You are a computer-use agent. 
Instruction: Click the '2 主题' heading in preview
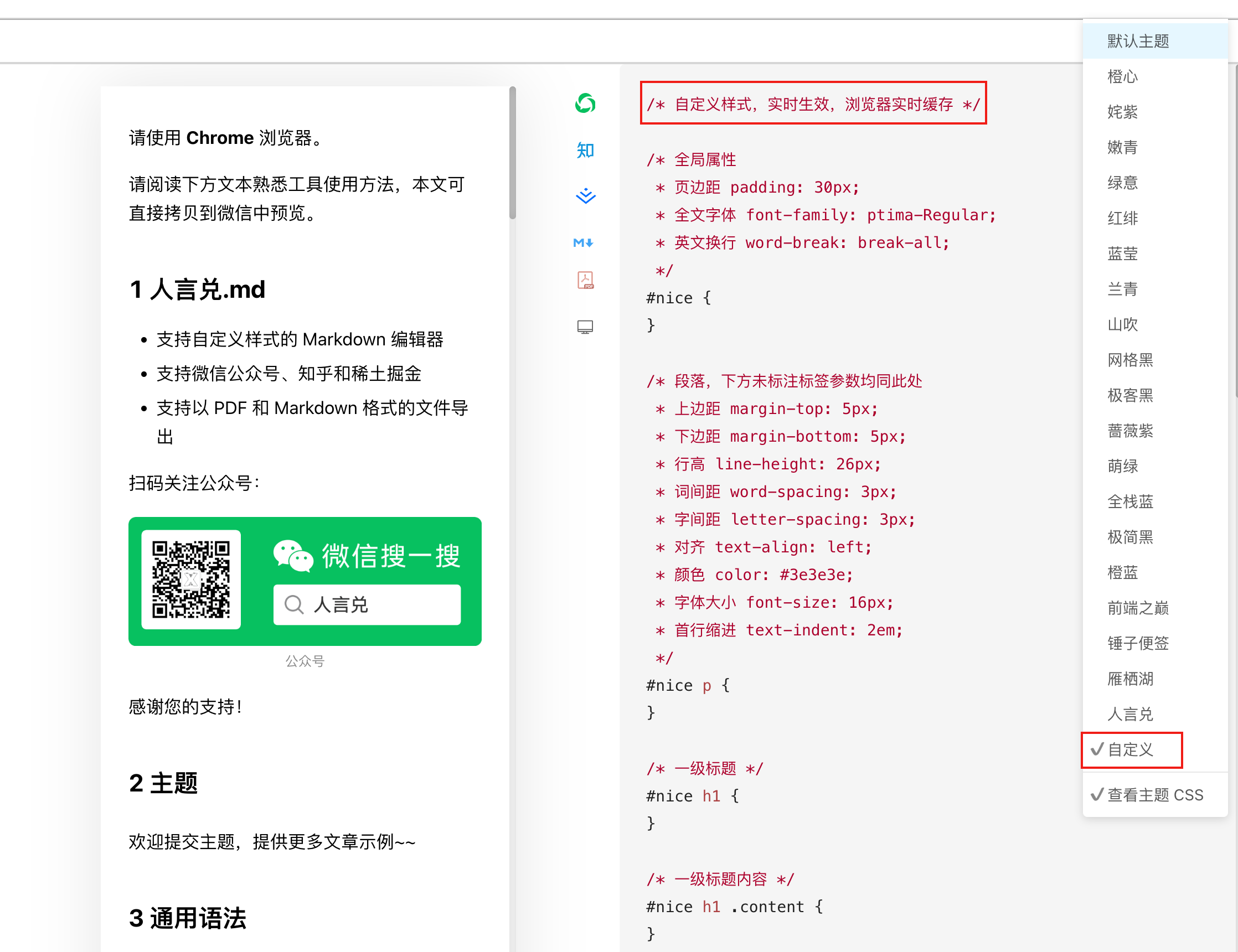pyautogui.click(x=163, y=783)
